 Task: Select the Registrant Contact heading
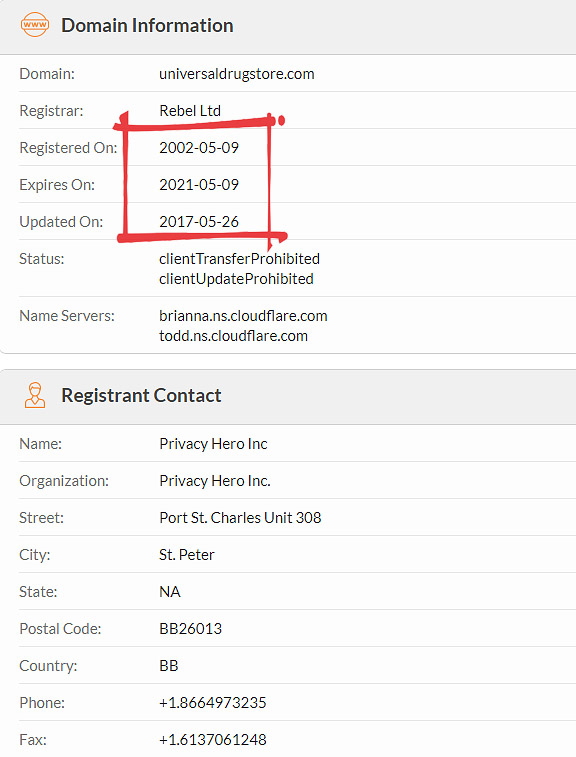tap(141, 395)
